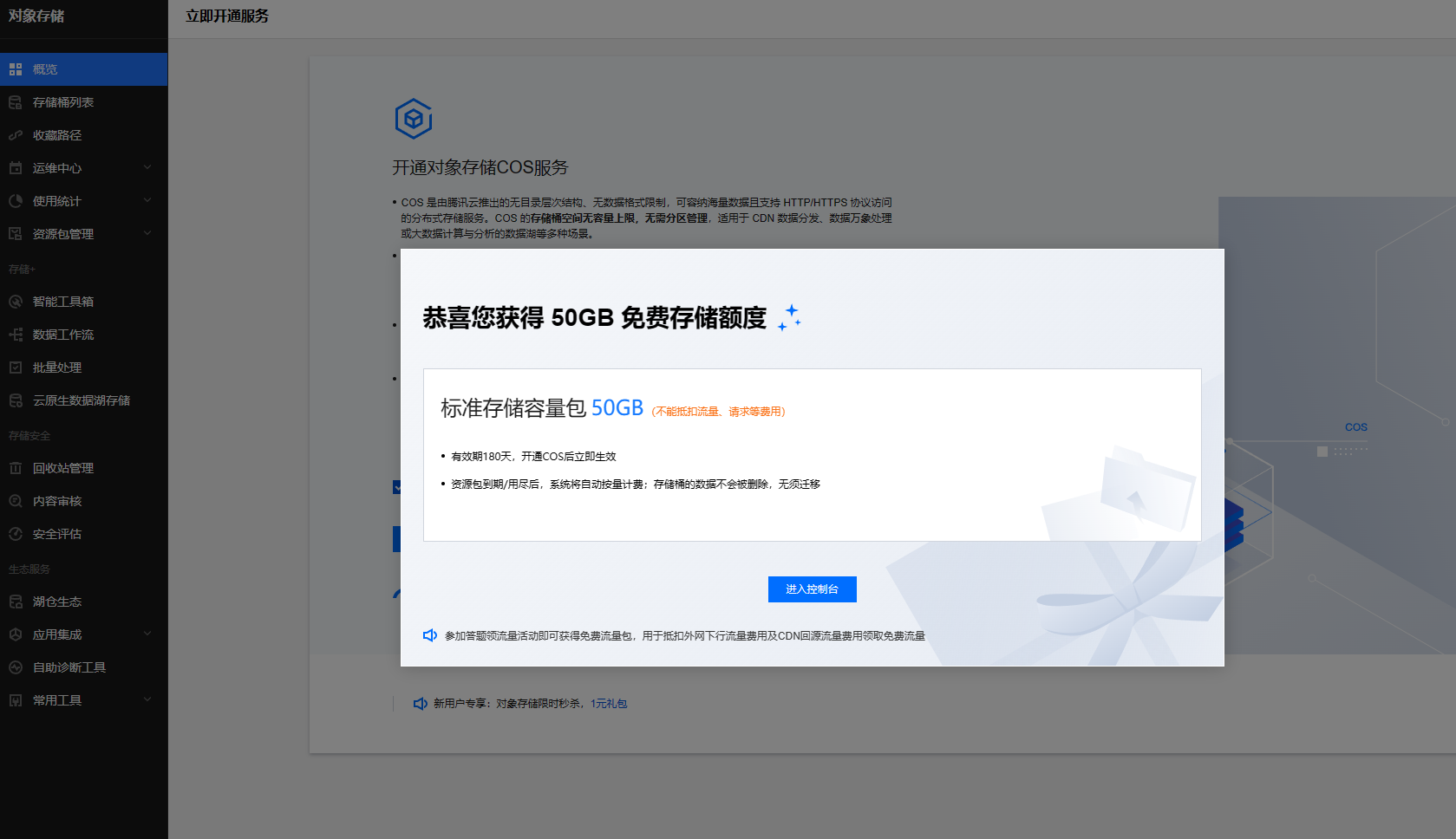Image resolution: width=1456 pixels, height=839 pixels.
Task: Expand the 常用工具 submenu arrow
Action: click(147, 699)
